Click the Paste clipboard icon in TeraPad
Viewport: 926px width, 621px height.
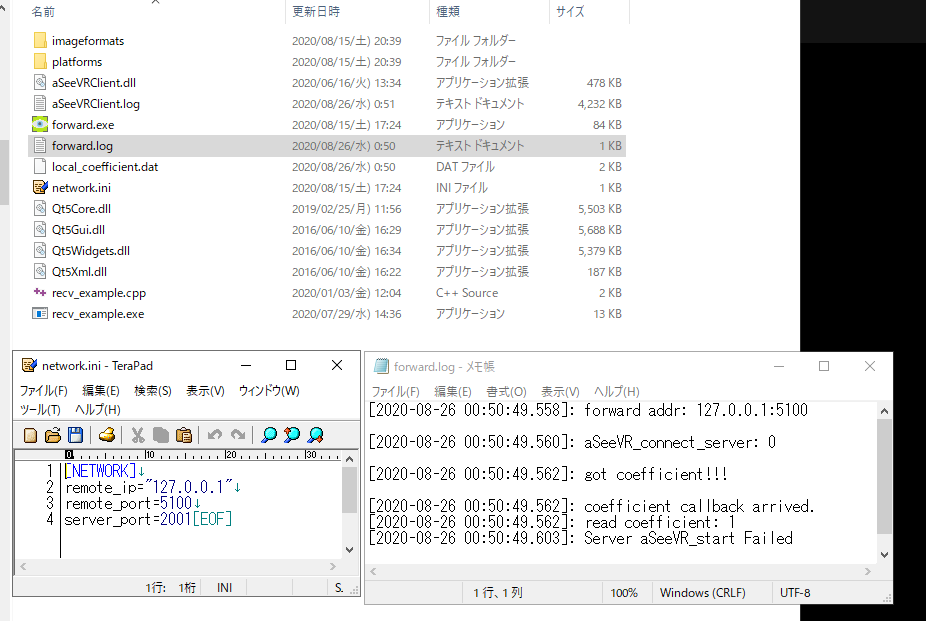tap(183, 435)
